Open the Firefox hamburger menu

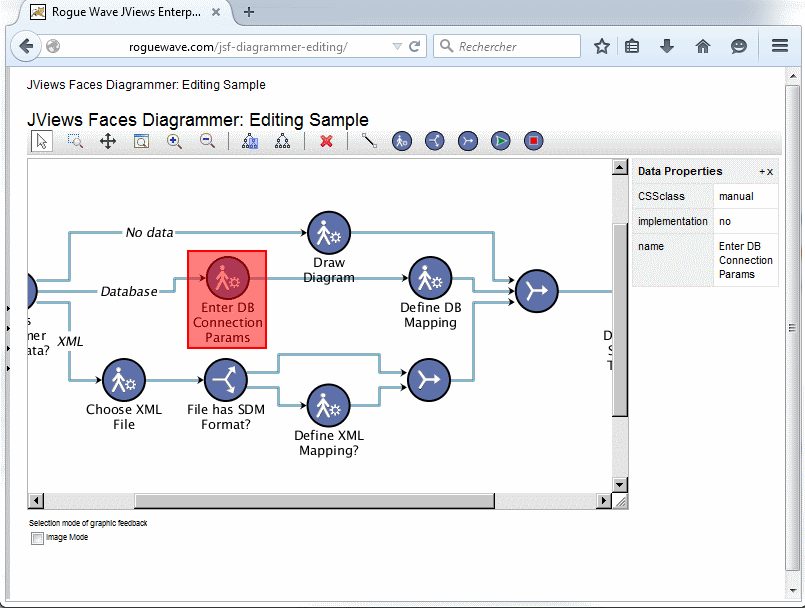(780, 46)
